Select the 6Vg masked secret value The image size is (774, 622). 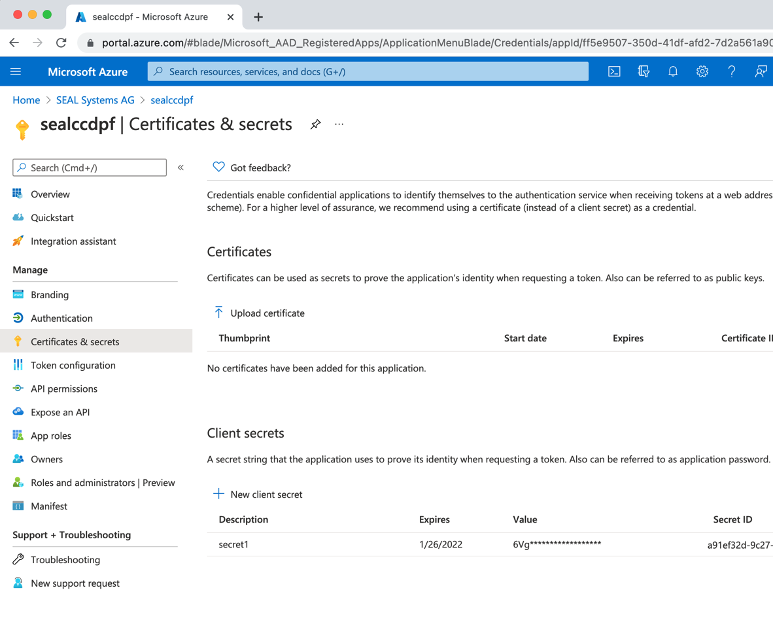[557, 545]
